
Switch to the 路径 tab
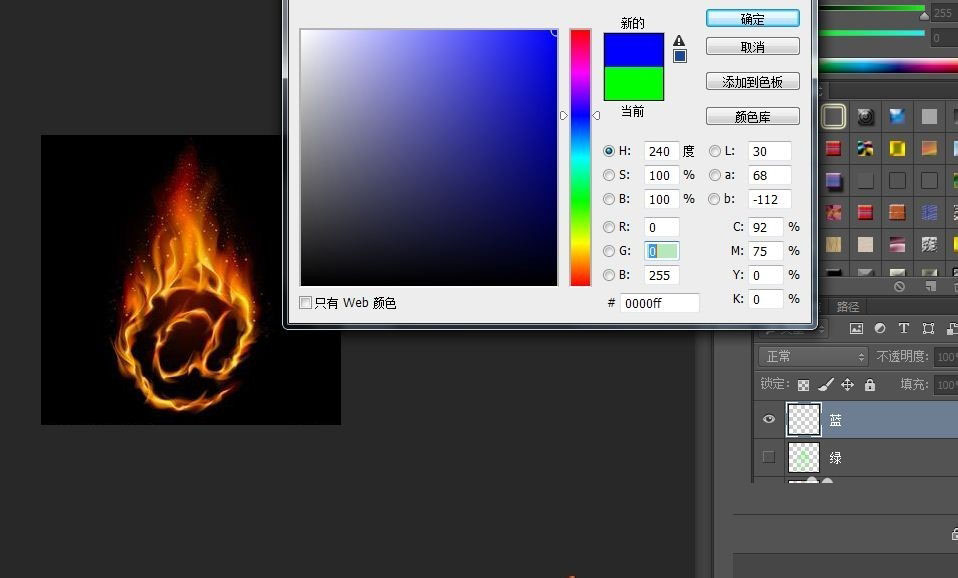[x=847, y=306]
